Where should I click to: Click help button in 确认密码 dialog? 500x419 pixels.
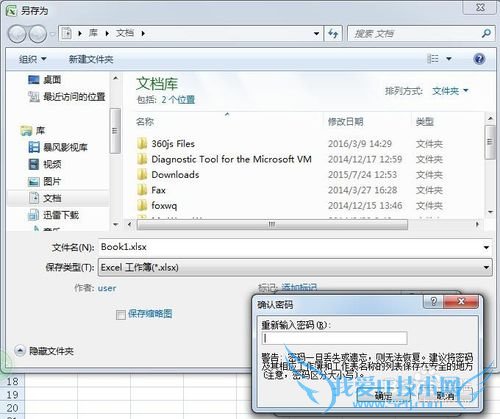(433, 302)
